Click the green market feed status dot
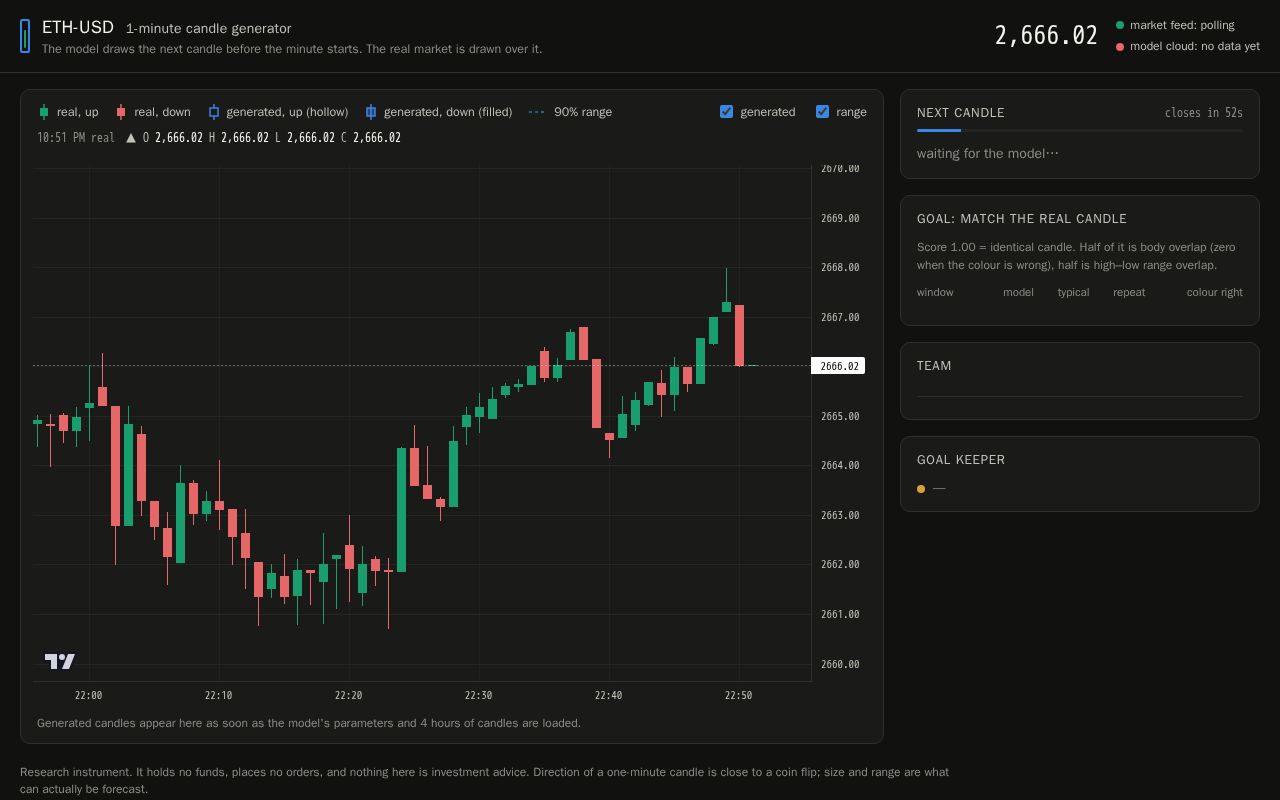Screen dimensions: 1280x800 coord(1120,25)
